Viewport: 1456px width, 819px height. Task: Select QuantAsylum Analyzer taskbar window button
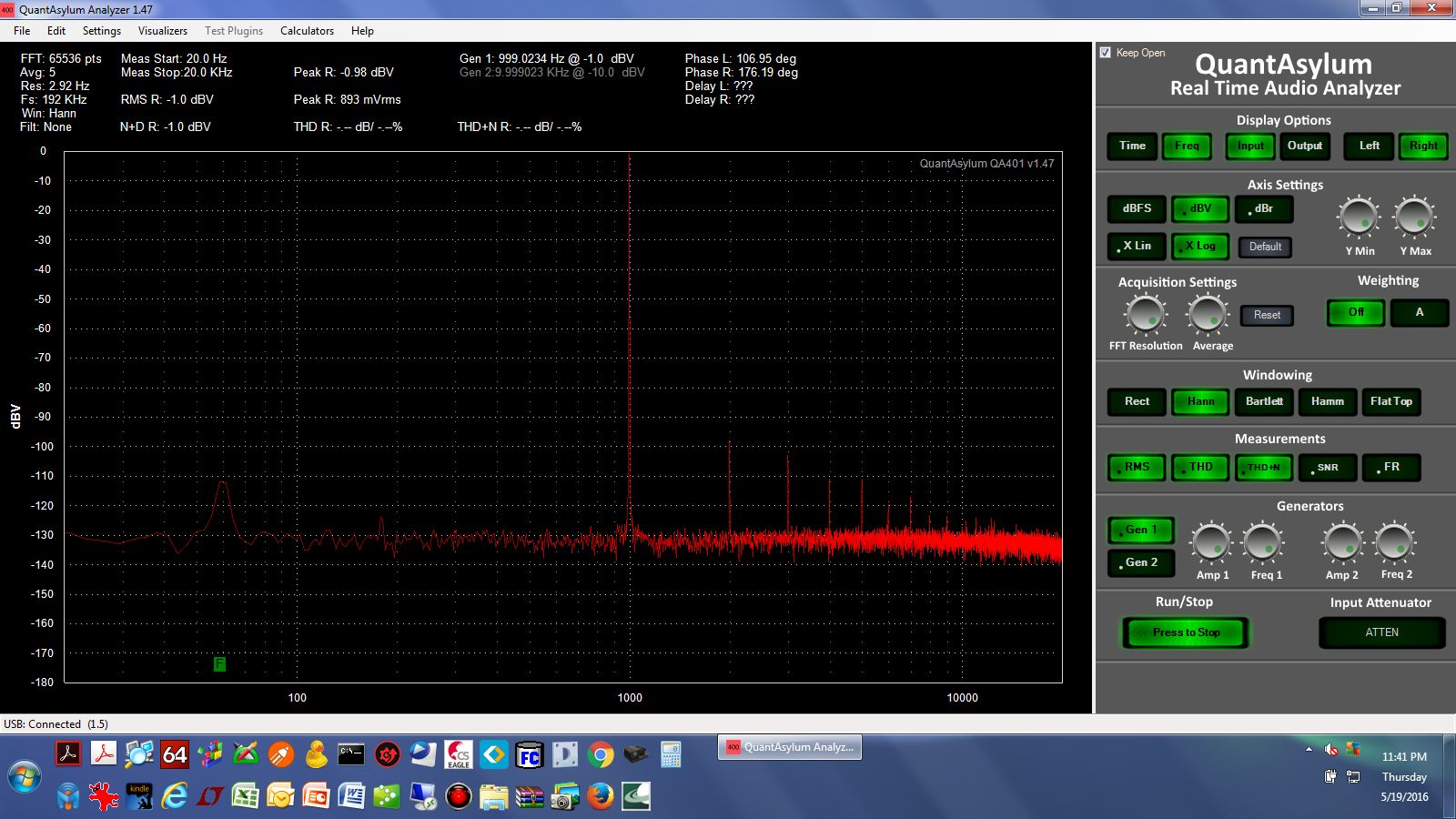pyautogui.click(x=790, y=747)
